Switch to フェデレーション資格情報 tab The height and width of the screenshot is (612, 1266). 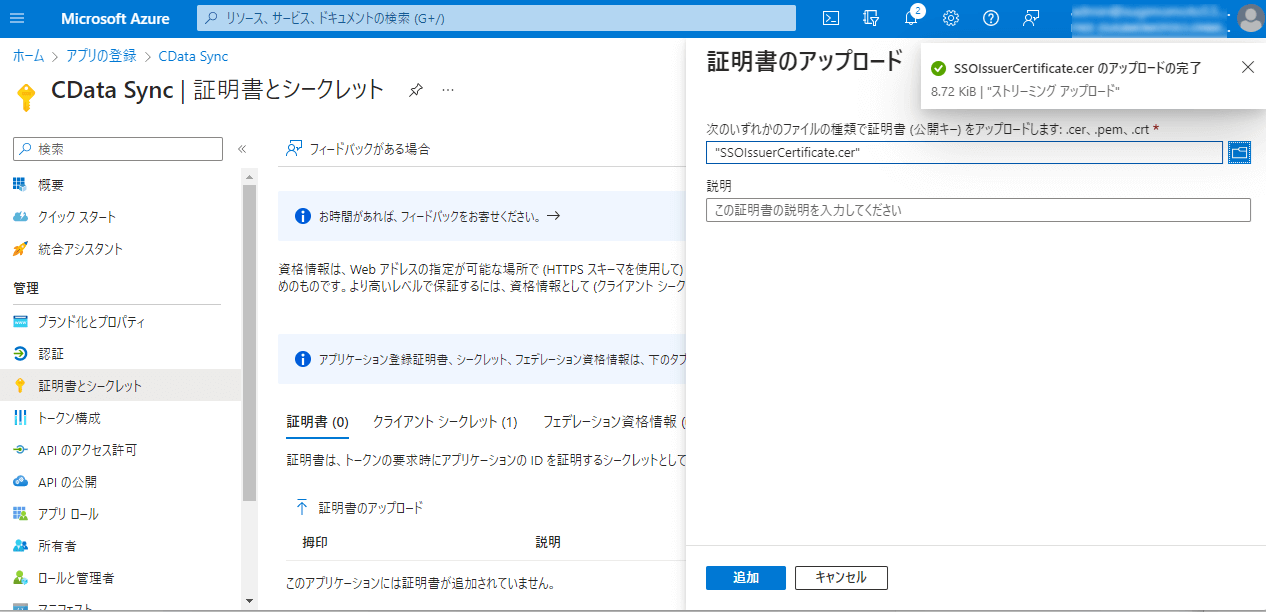pos(613,422)
